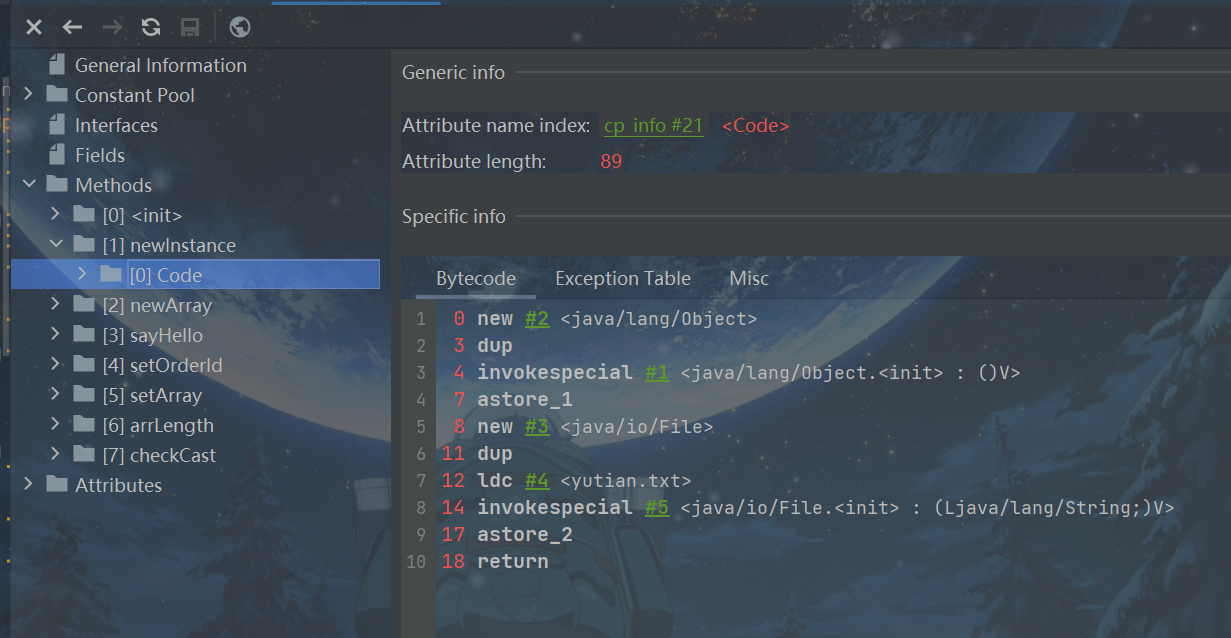Click the globe browser icon

pyautogui.click(x=239, y=27)
